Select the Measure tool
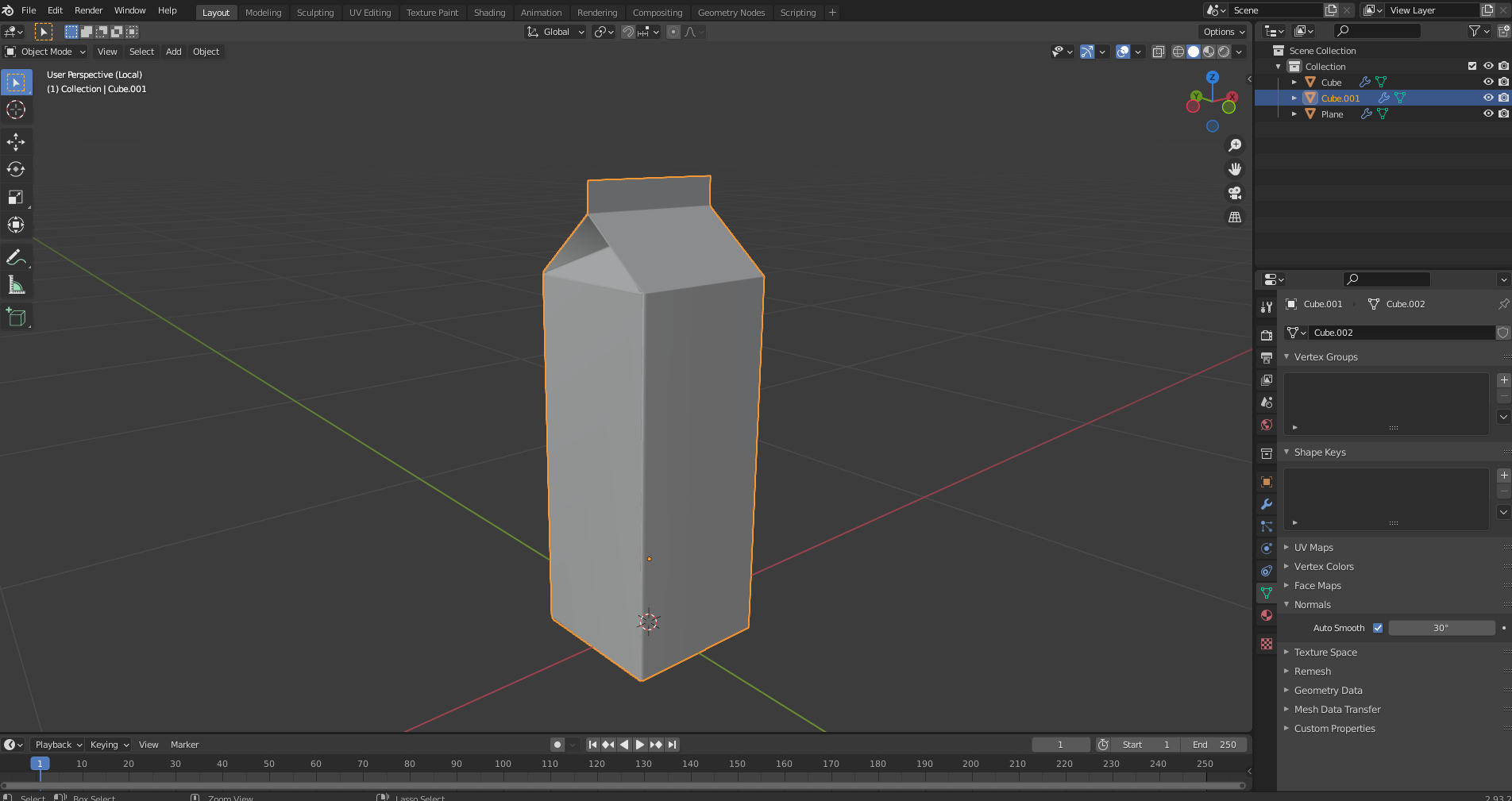The image size is (1512, 801). [16, 285]
